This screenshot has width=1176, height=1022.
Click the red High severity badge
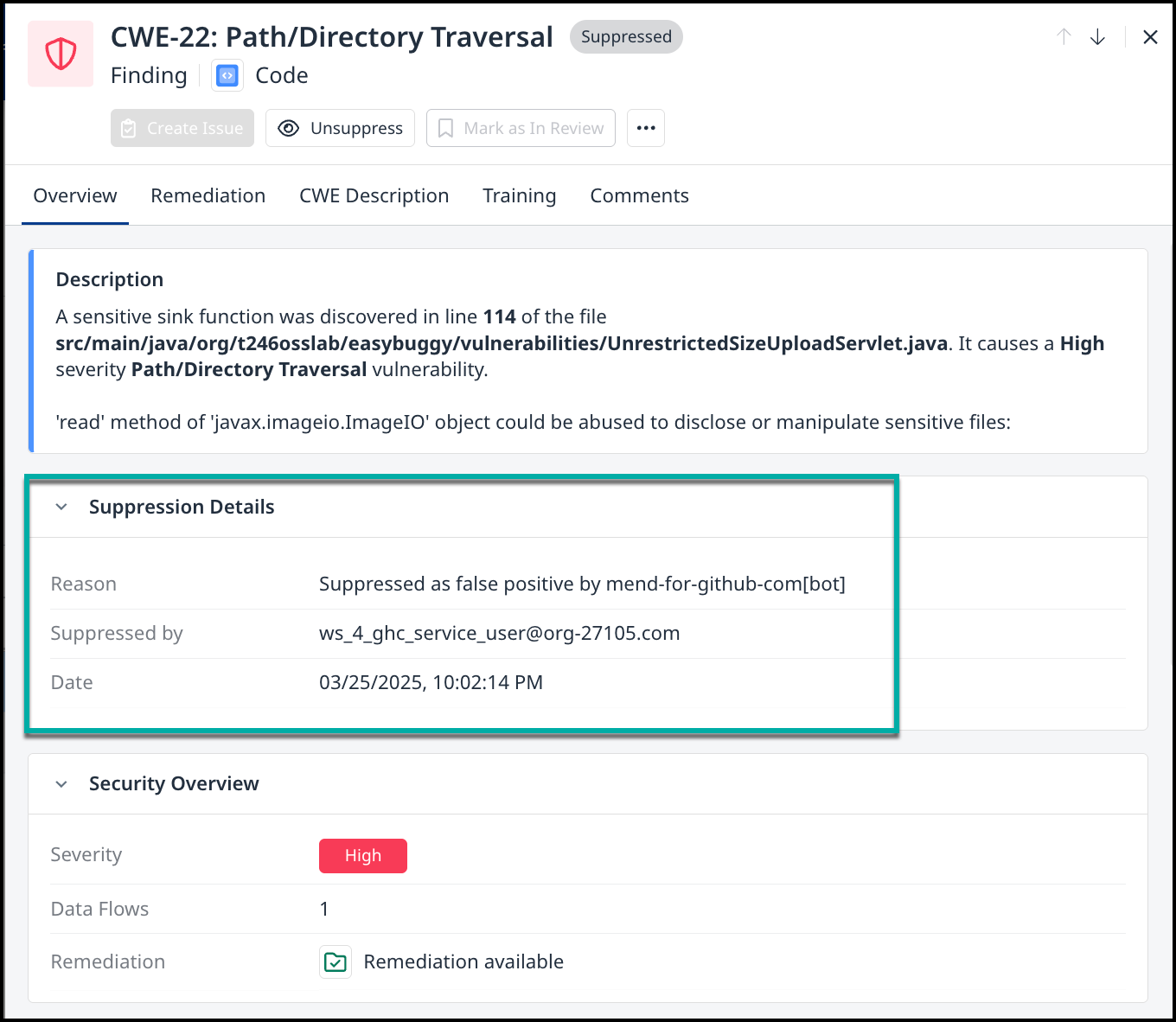[x=363, y=856]
